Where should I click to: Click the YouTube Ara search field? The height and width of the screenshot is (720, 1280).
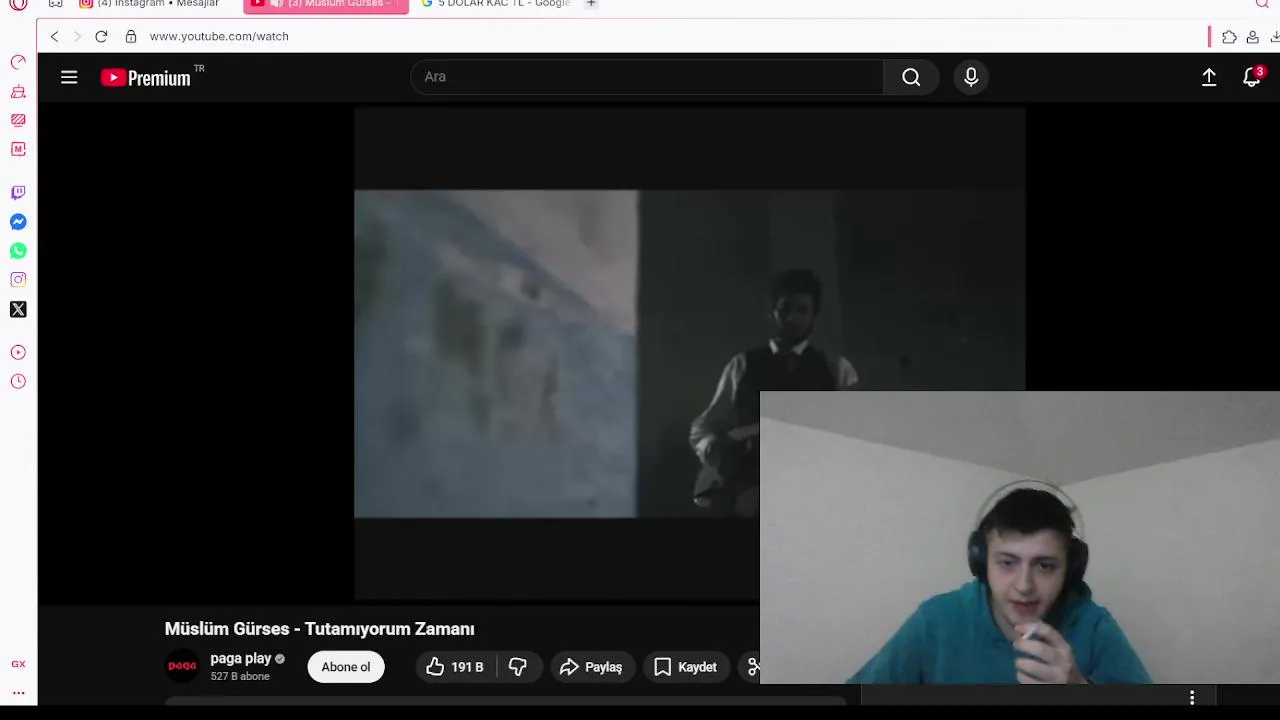[x=646, y=77]
